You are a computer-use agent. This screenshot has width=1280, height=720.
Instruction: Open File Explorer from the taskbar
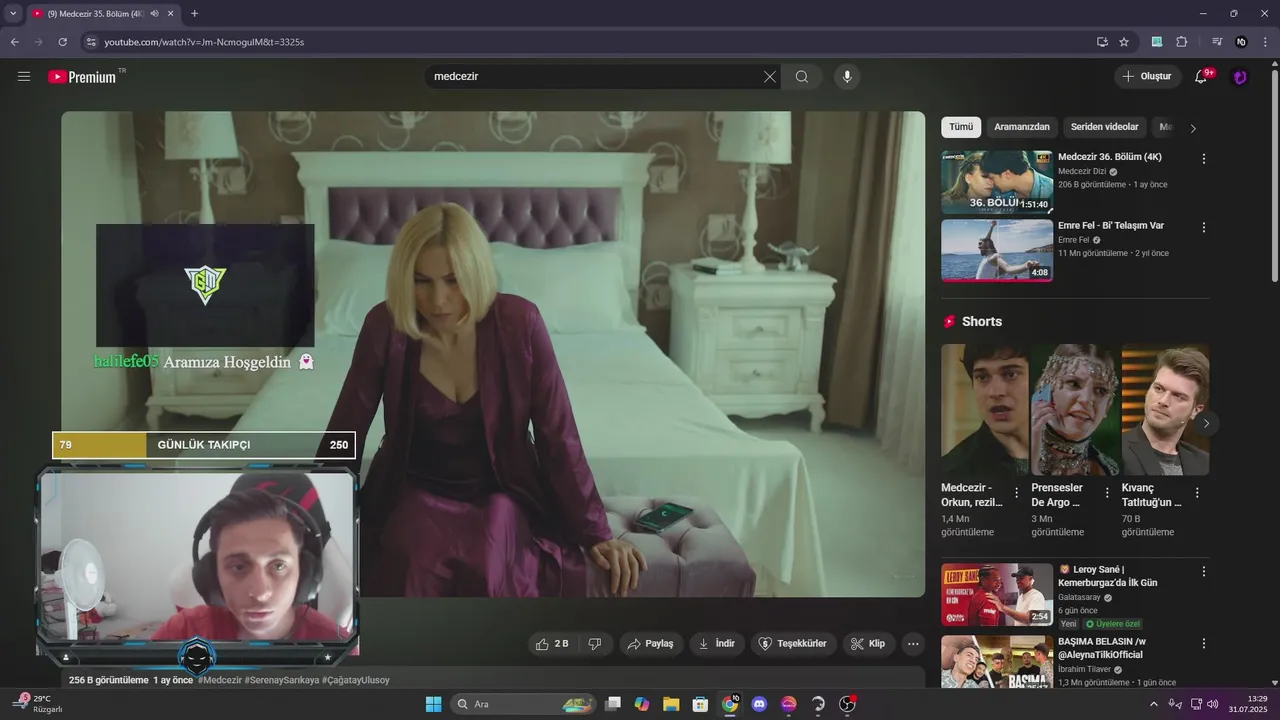pos(671,704)
